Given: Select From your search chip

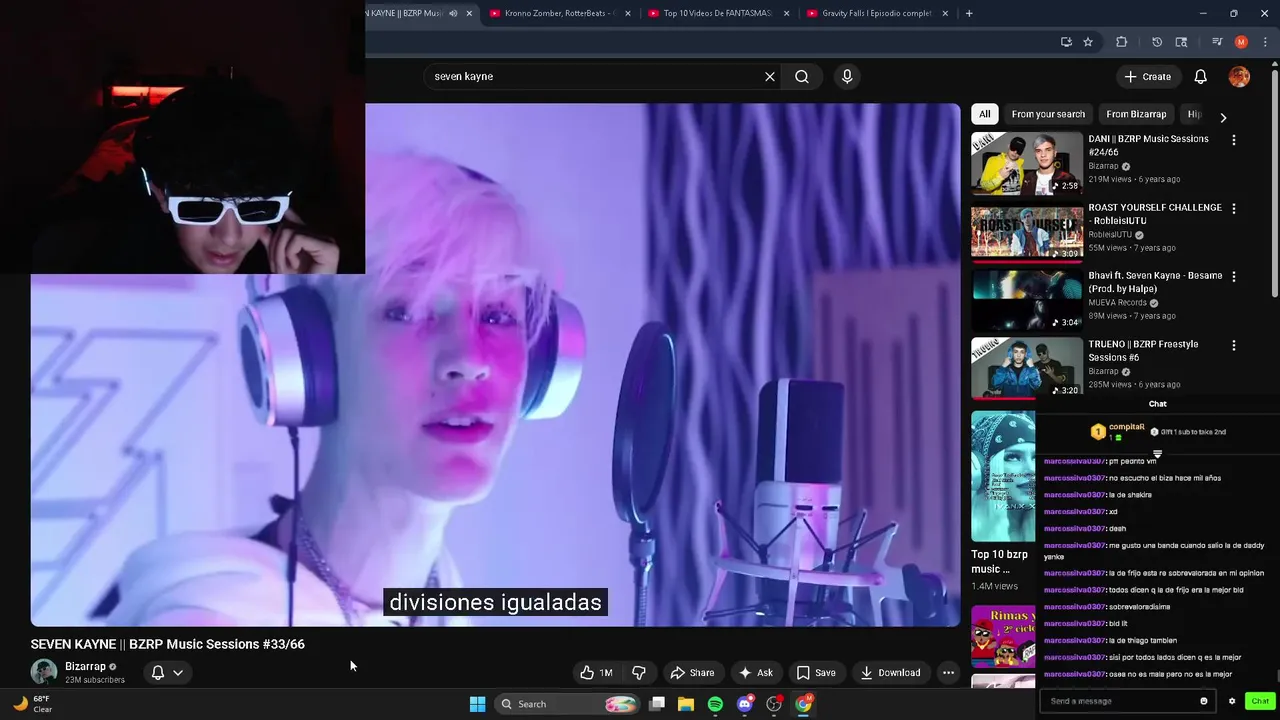Looking at the screenshot, I should (x=1048, y=114).
